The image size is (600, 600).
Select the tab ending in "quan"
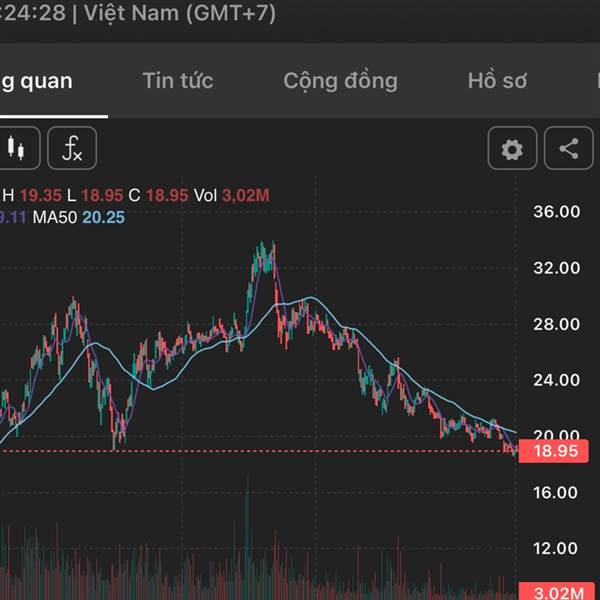(36, 82)
